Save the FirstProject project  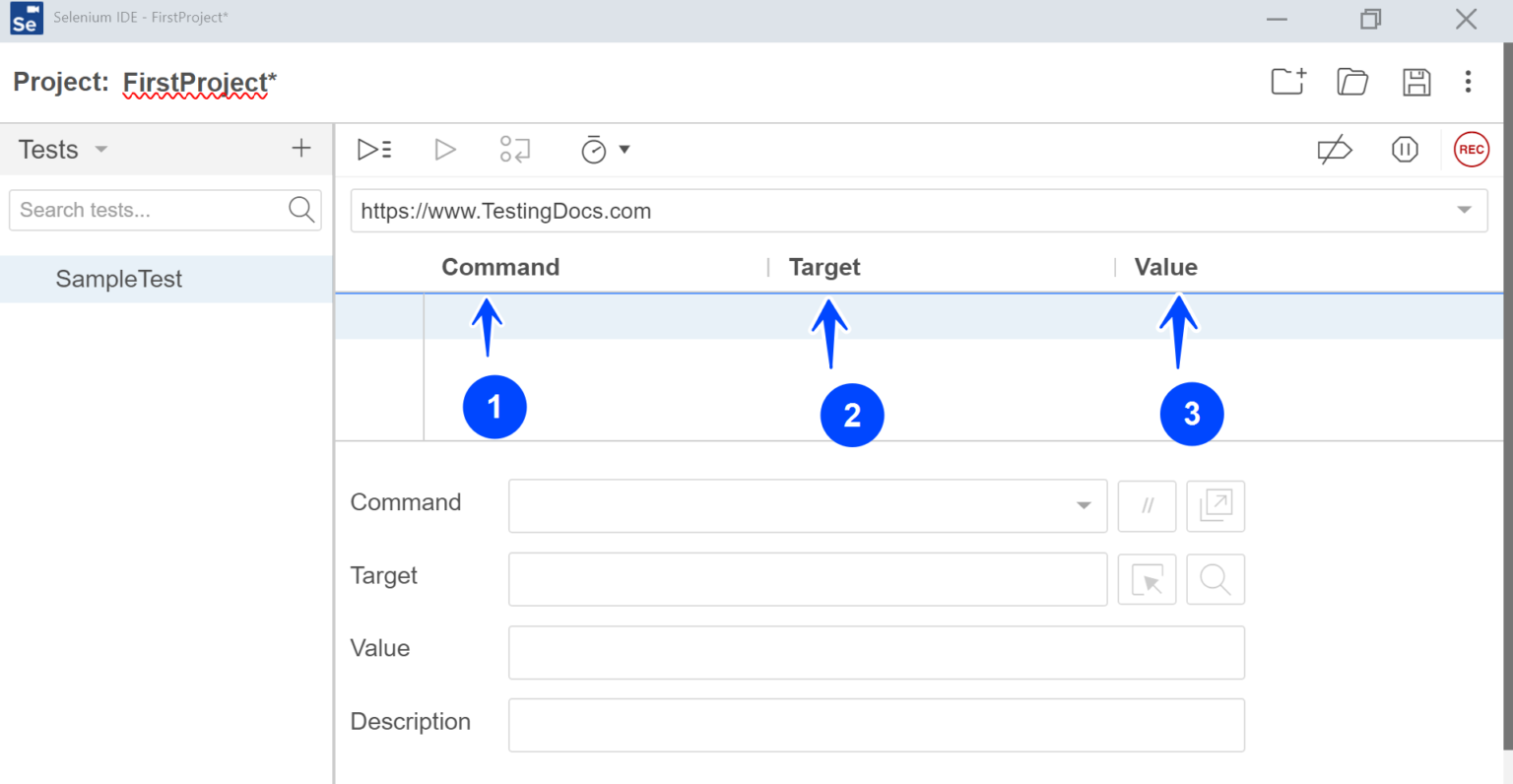(x=1416, y=82)
